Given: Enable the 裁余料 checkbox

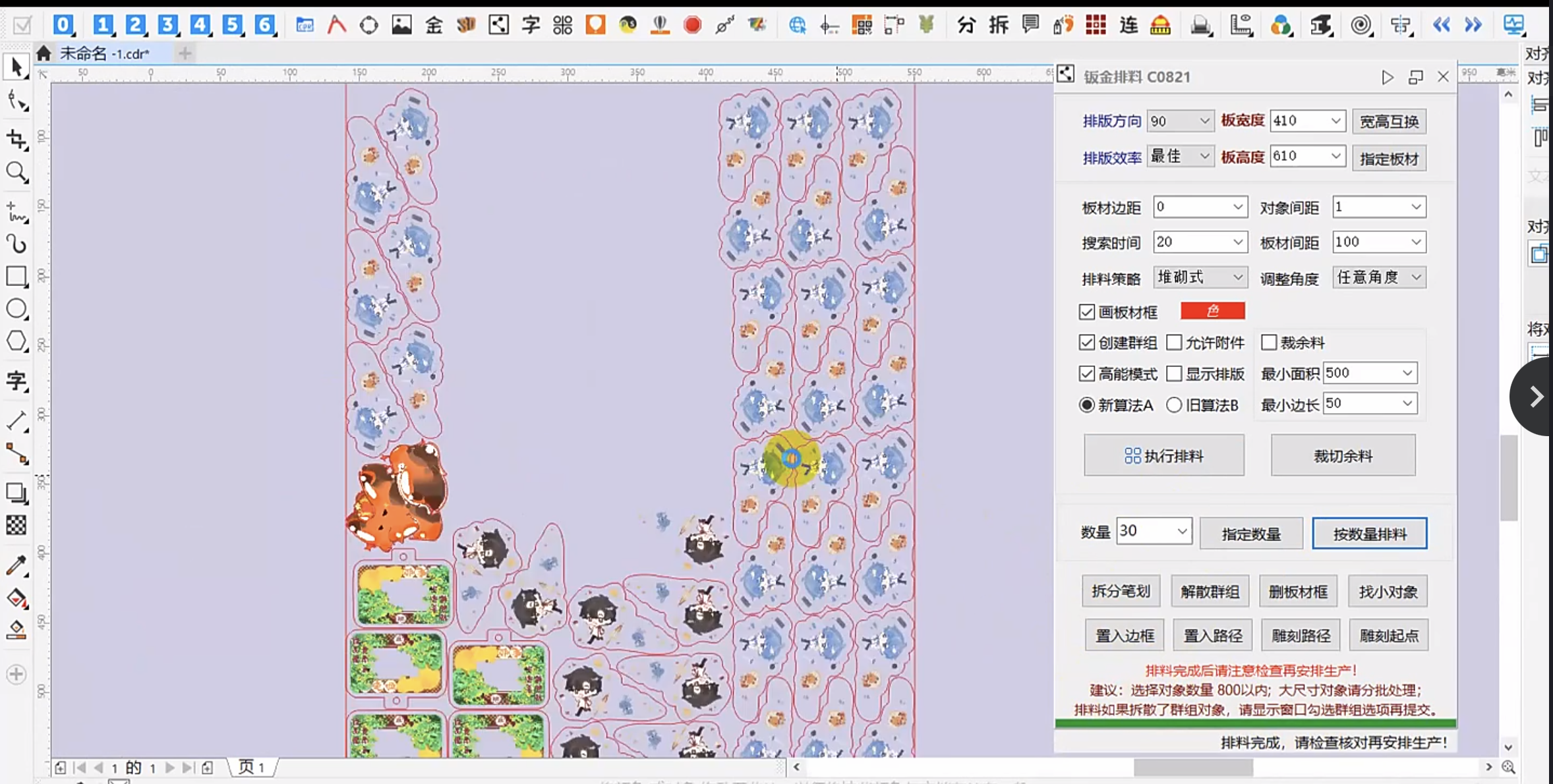Looking at the screenshot, I should click(1269, 343).
